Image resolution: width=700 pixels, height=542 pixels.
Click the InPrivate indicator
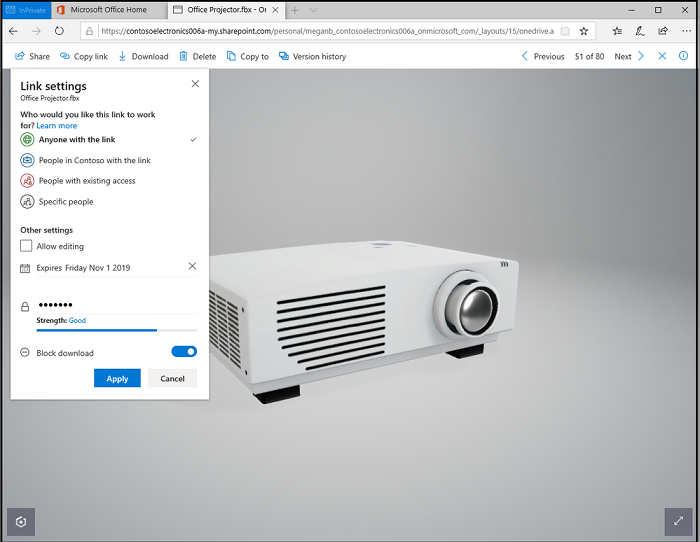[x=27, y=10]
